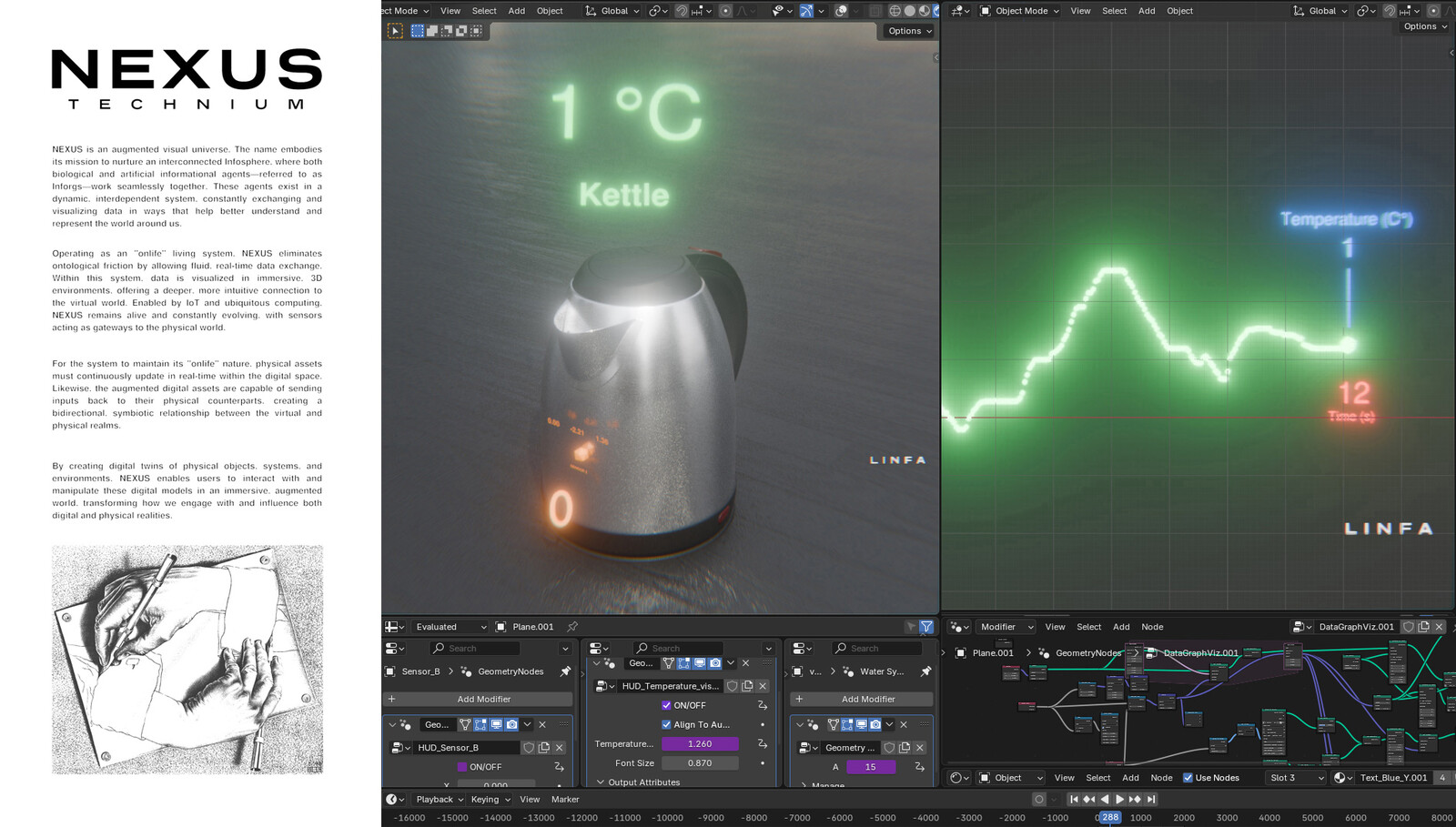The image size is (1456, 827).
Task: Toggle viewport display on Sensor_B modifier
Action: 496,724
